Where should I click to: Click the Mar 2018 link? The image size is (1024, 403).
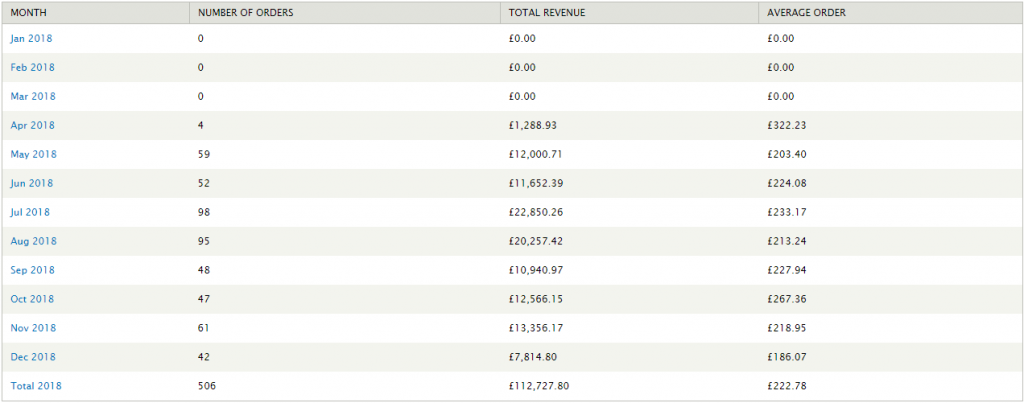32,96
